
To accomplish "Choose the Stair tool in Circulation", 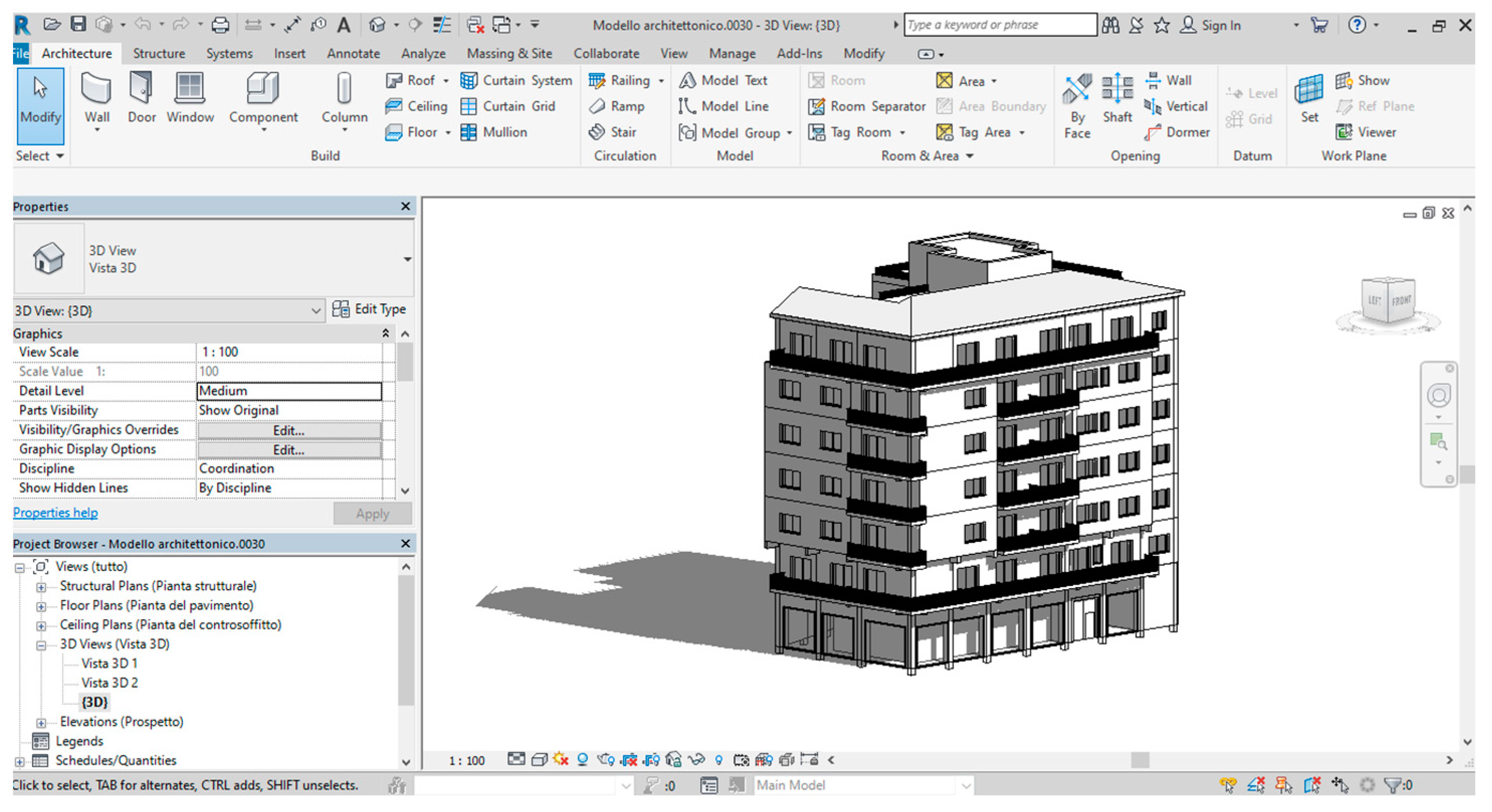I will pos(613,132).
